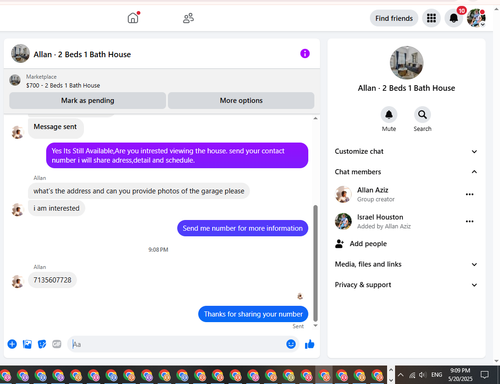Image resolution: width=500 pixels, height=384 pixels.
Task: Collapse Chat members section
Action: click(406, 172)
